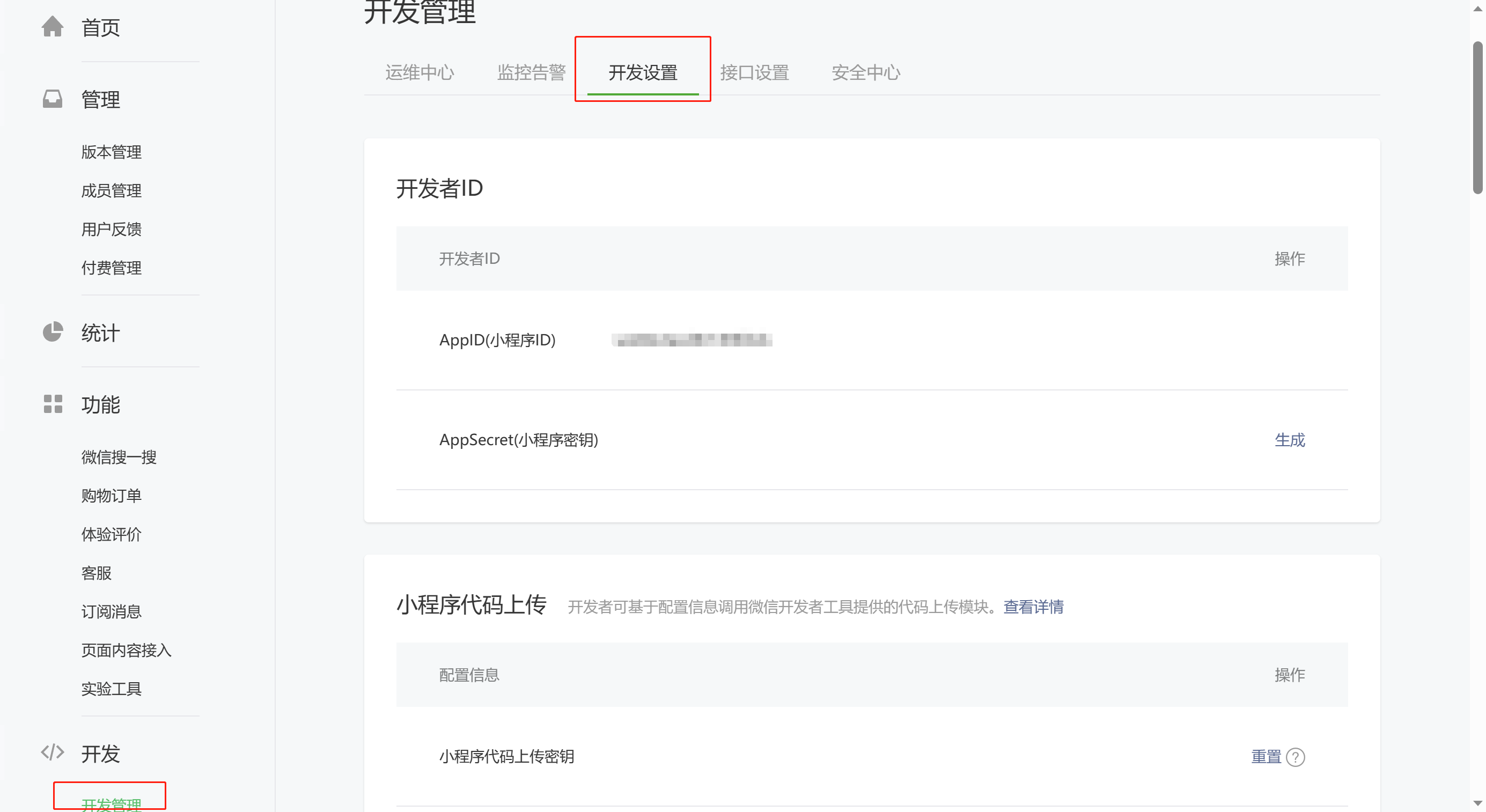Click the pie chart icon beside 统计
Image resolution: width=1486 pixels, height=812 pixels.
point(53,331)
